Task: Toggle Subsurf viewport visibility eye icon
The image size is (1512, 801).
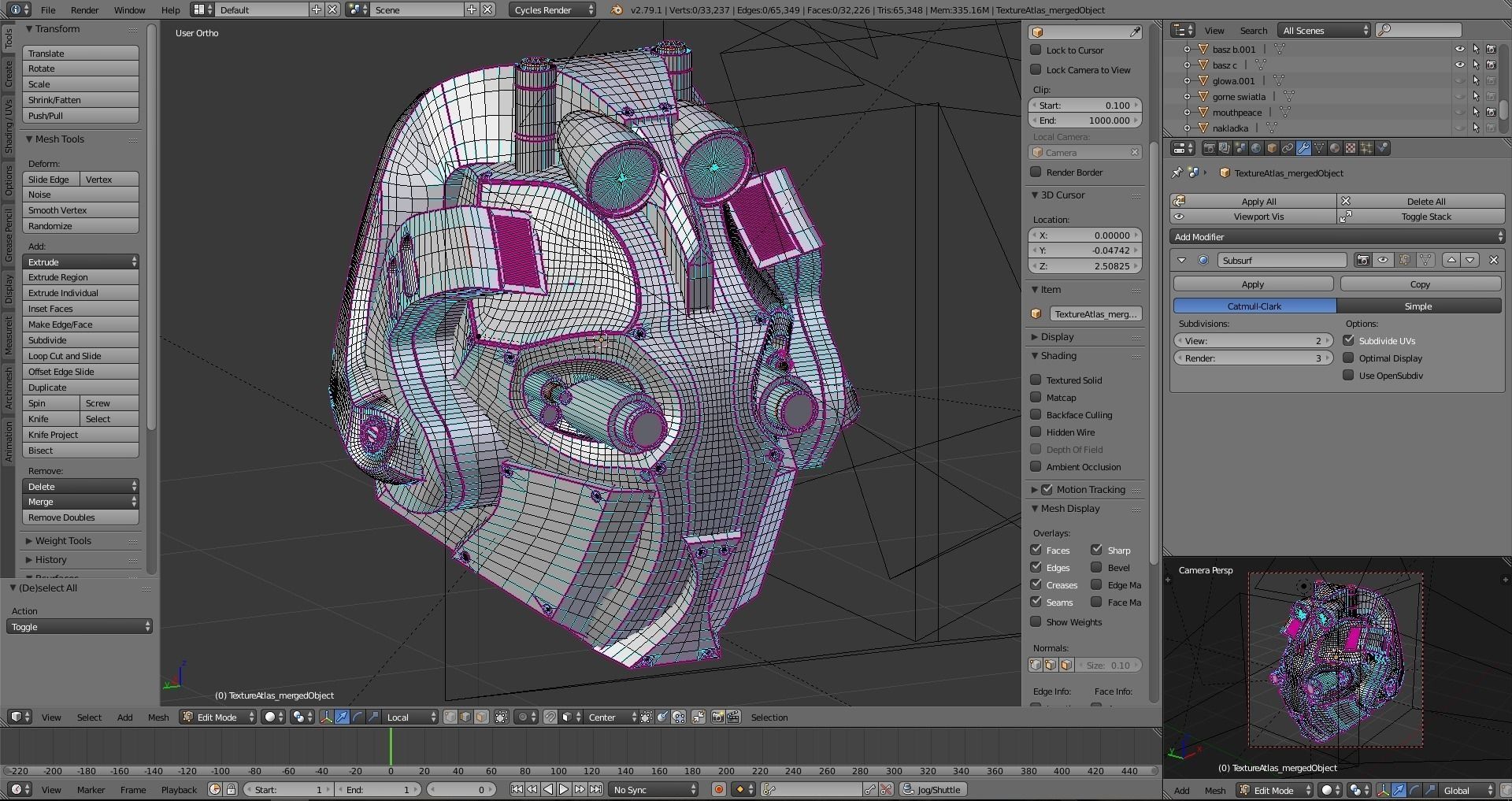Action: (x=1383, y=260)
